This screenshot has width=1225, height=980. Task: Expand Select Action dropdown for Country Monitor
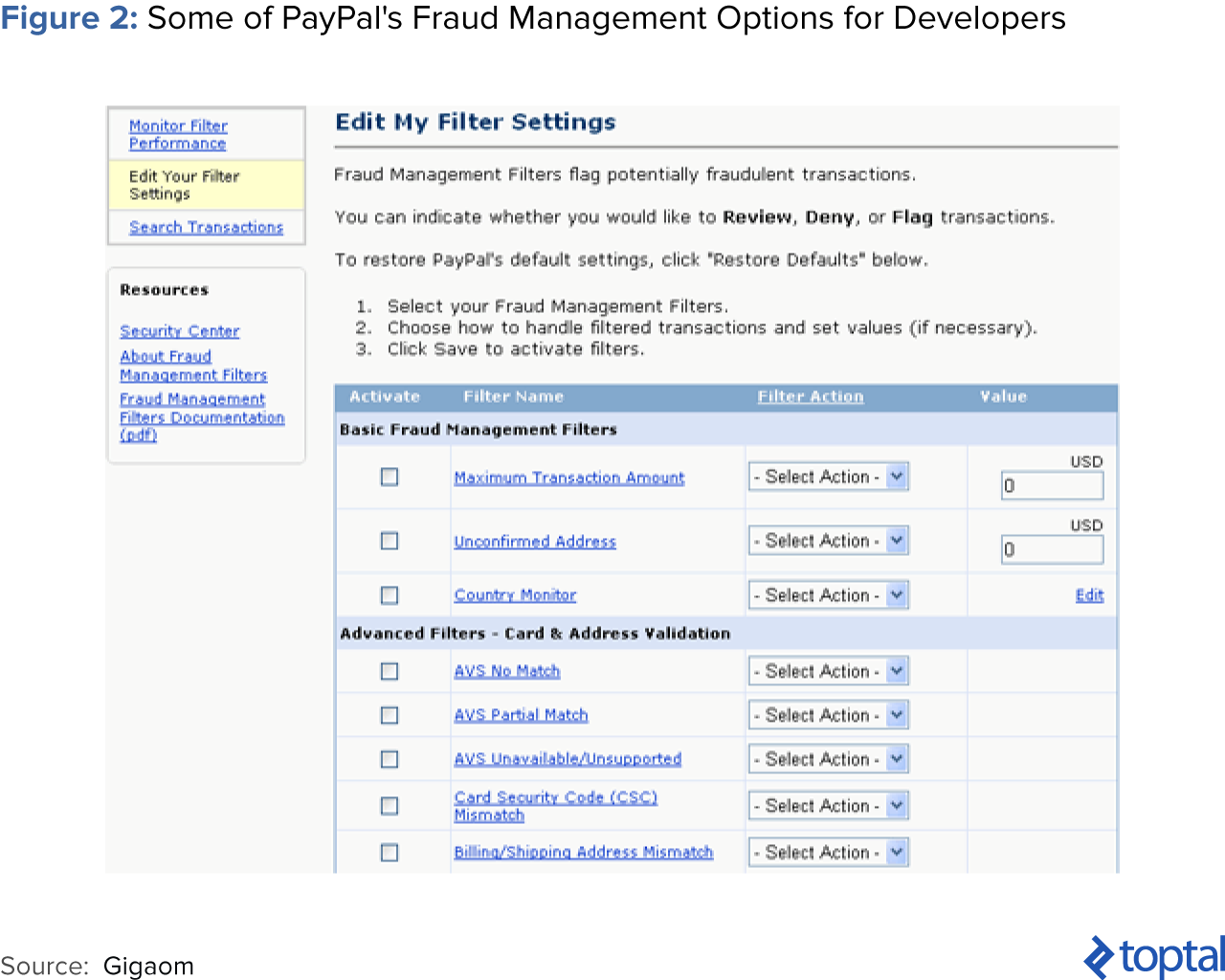pos(829,595)
